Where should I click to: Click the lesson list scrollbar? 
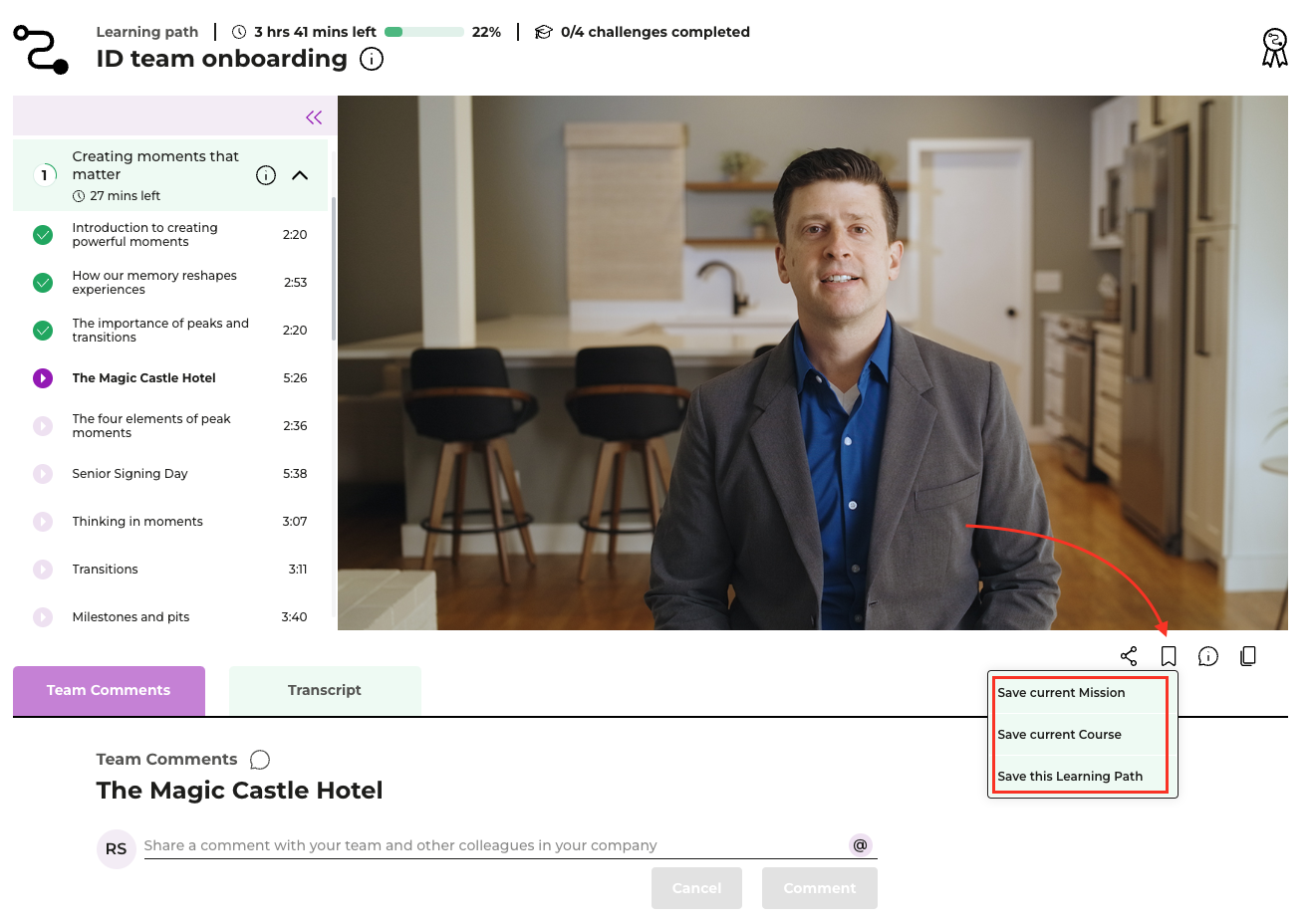334,269
